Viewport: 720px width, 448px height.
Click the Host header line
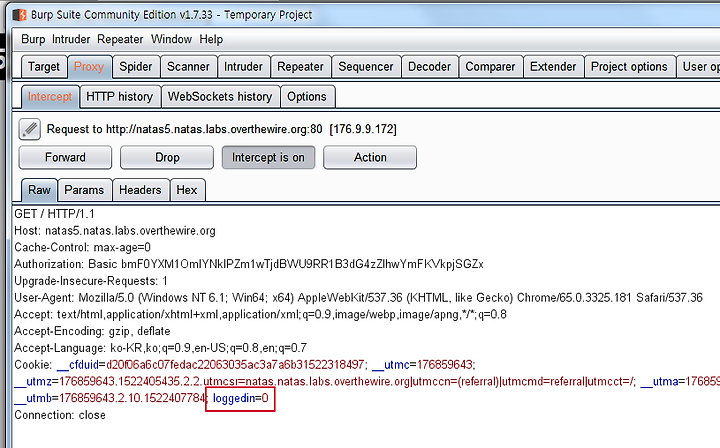tap(115, 230)
